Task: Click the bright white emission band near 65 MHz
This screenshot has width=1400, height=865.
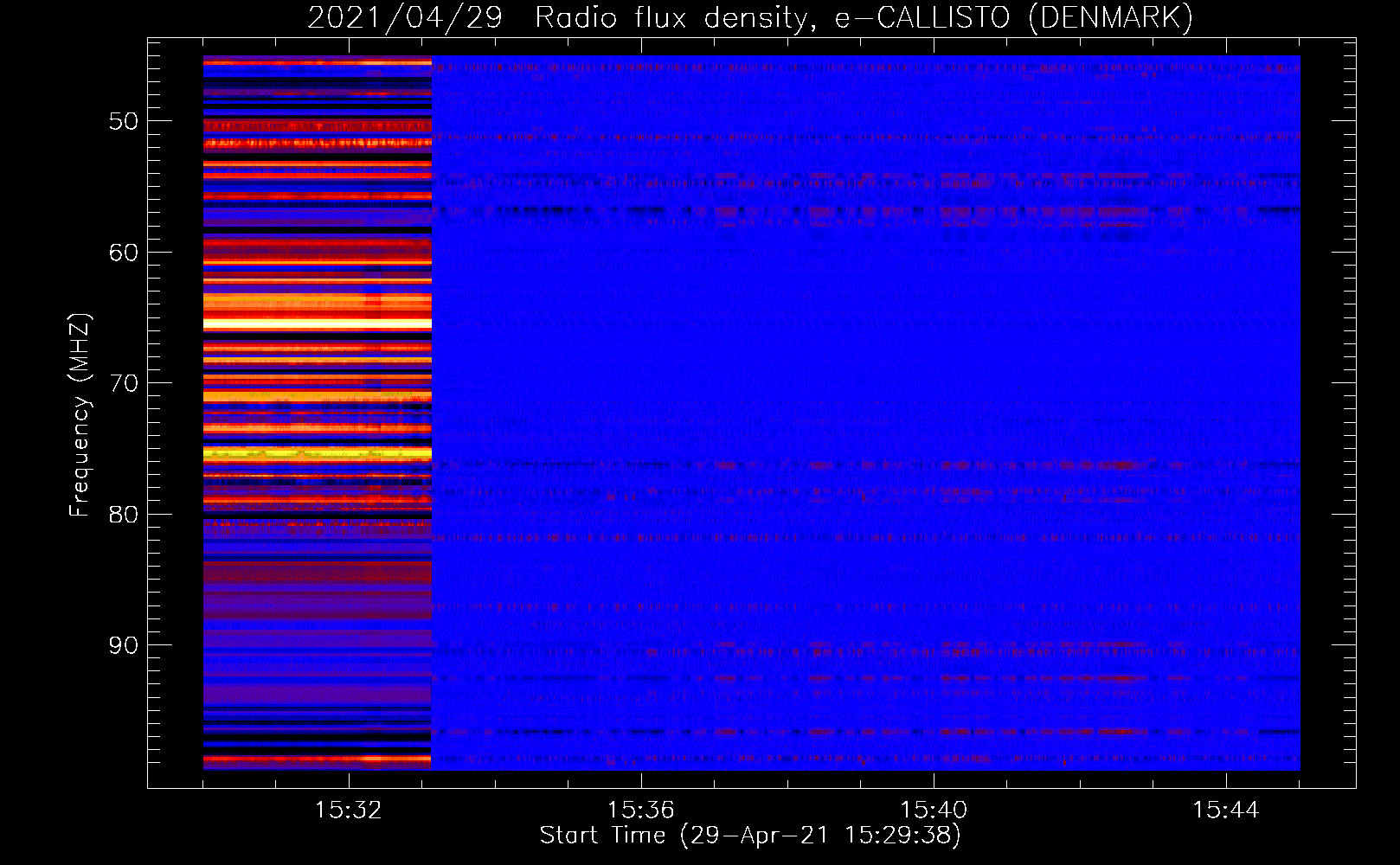Action: 318,324
